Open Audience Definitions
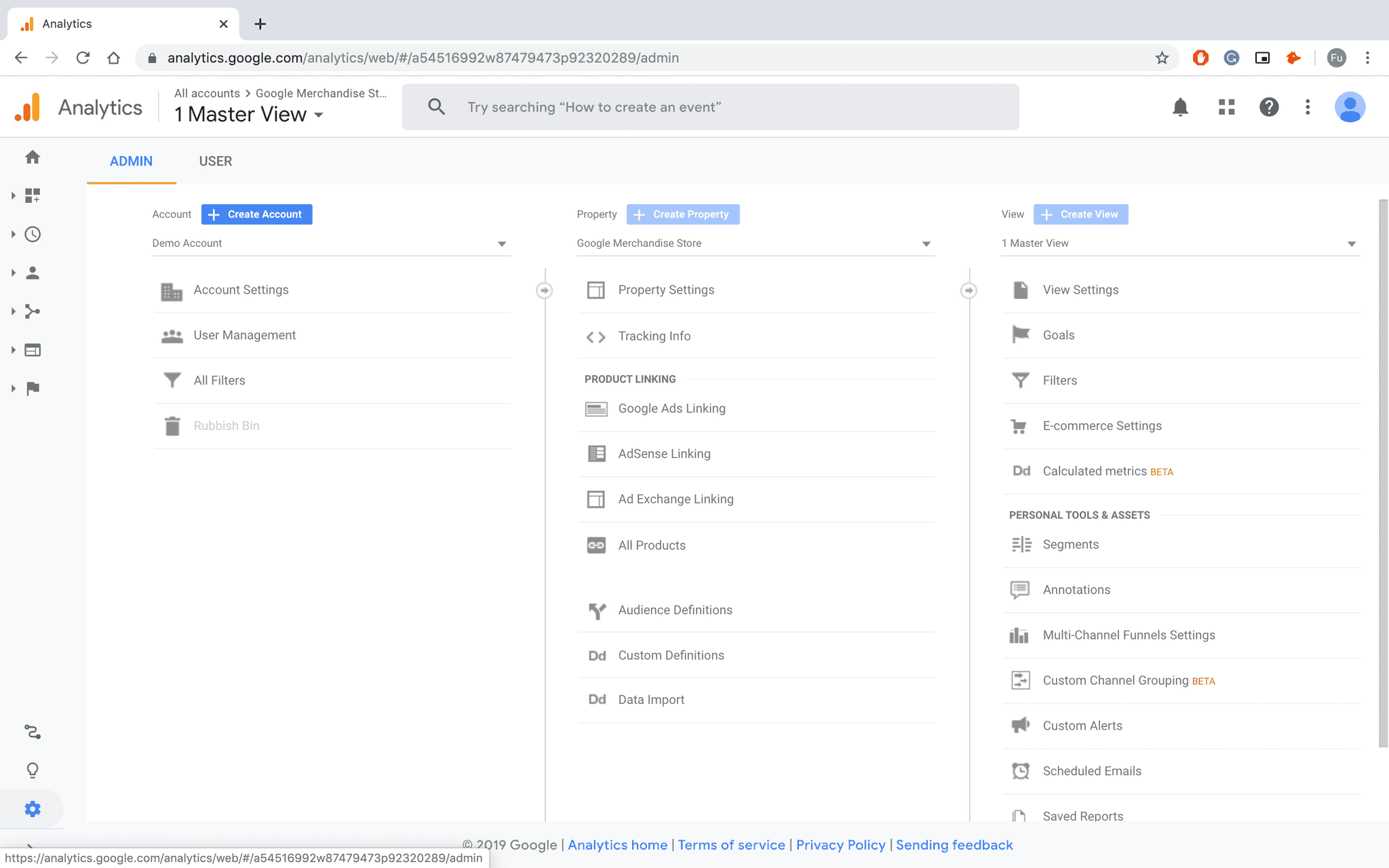Screen dimensions: 1389x868 [757, 610]
